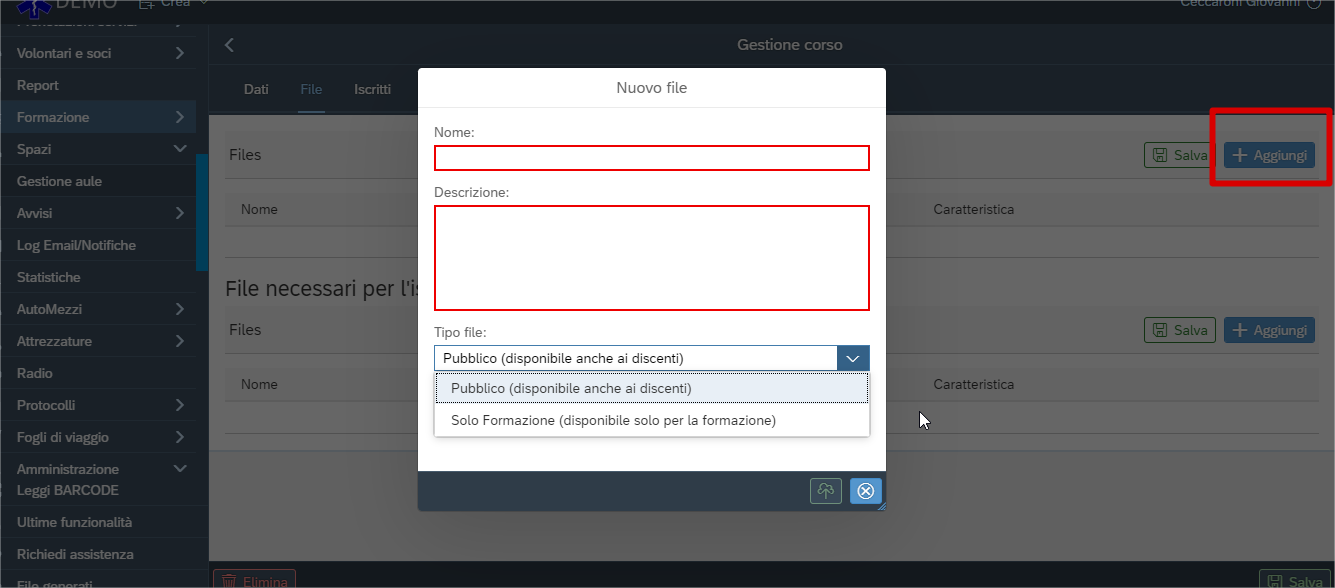Pick highlighted Pubblico option in open list
The height and width of the screenshot is (588, 1335).
click(571, 389)
